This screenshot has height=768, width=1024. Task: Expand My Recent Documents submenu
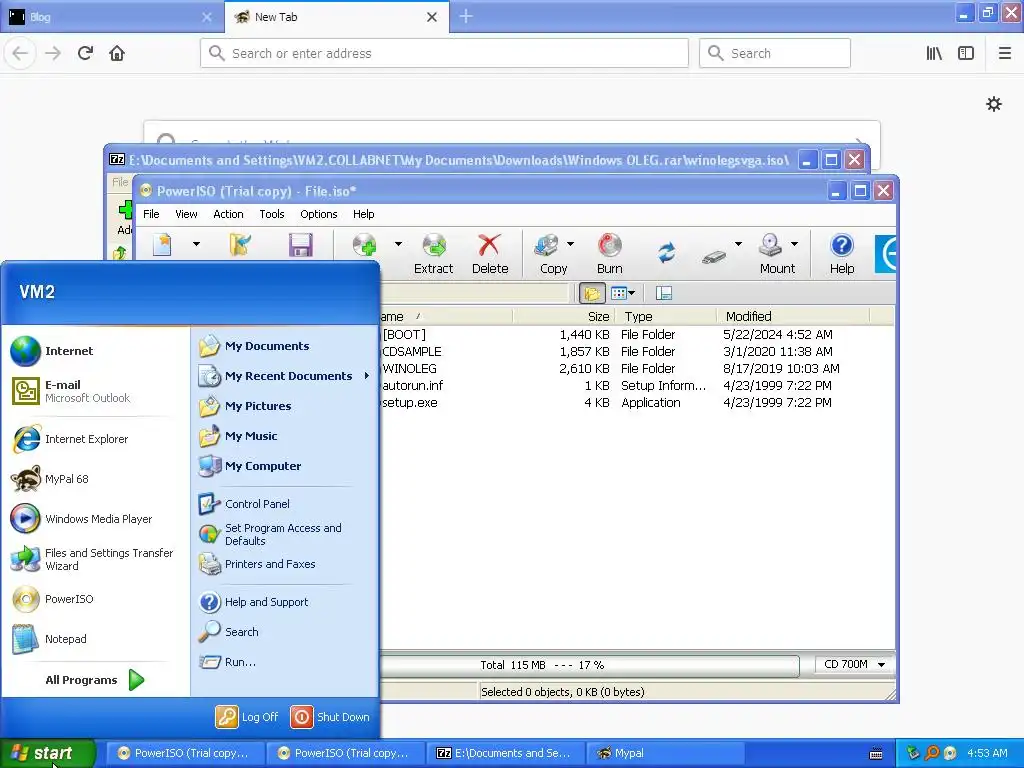click(285, 376)
